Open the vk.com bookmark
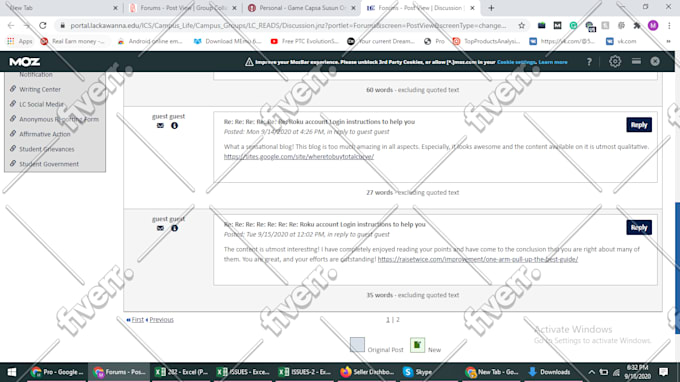The image size is (680, 382). coord(621,41)
